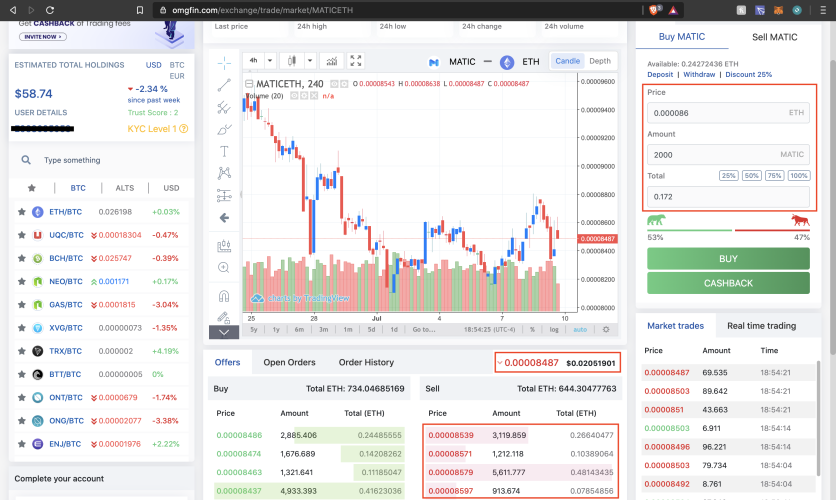The width and height of the screenshot is (836, 500).
Task: Select the crosshair cursor tool
Action: [224, 63]
